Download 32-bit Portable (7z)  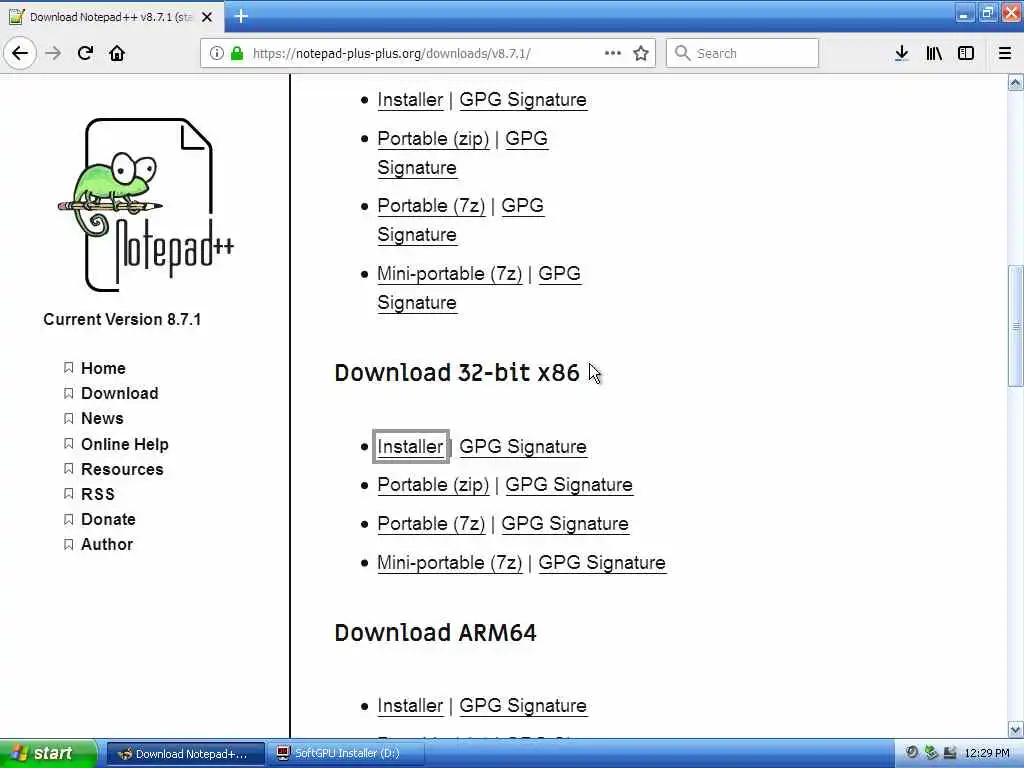431,524
